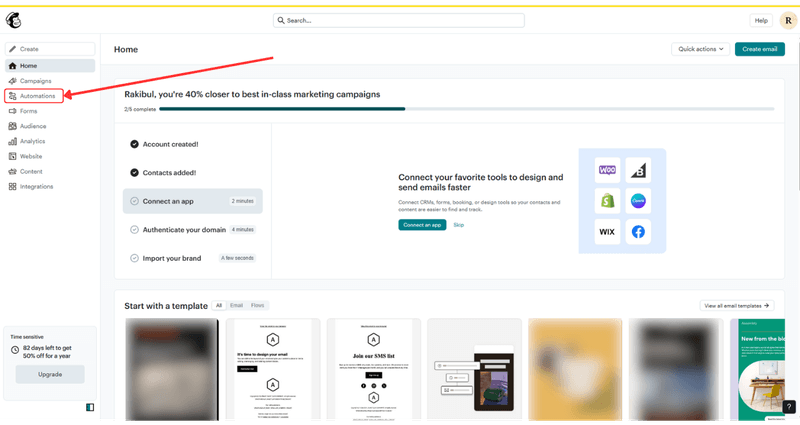
Task: Click the Canva app icon
Action: coord(638,201)
